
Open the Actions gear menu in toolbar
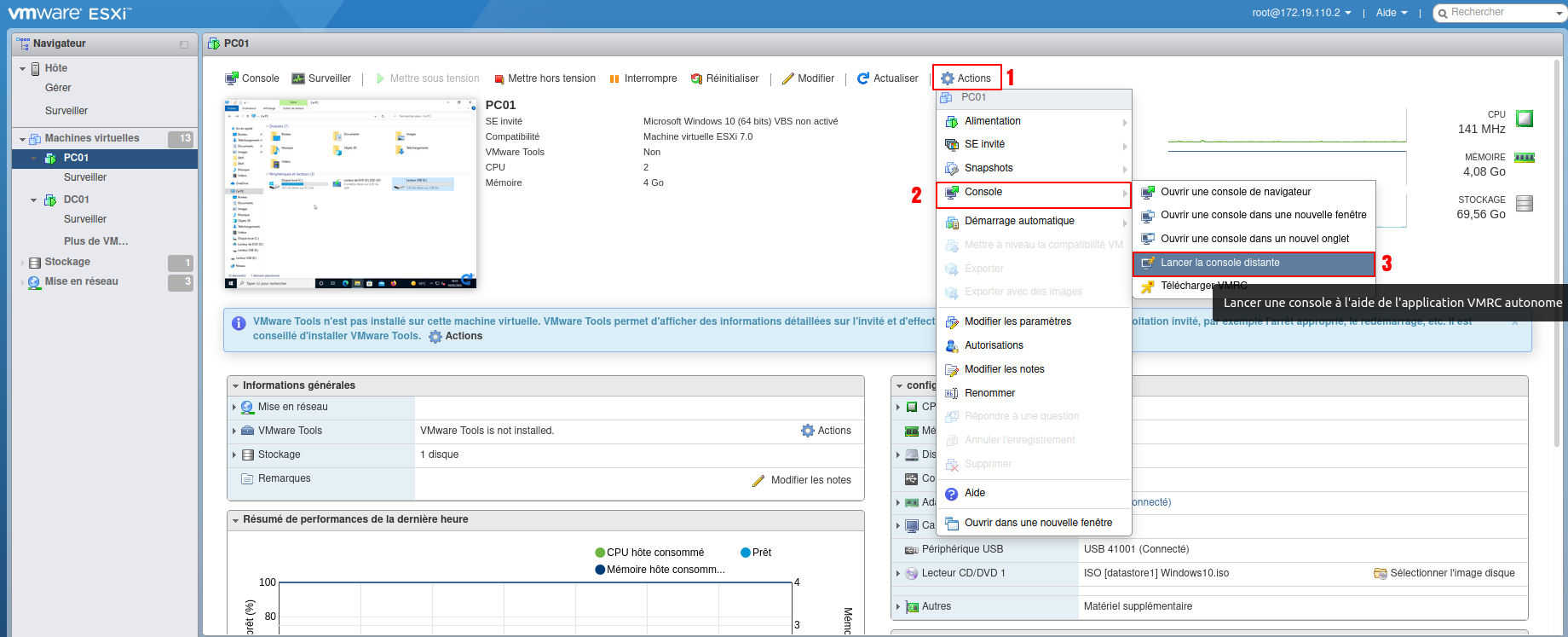click(966, 78)
